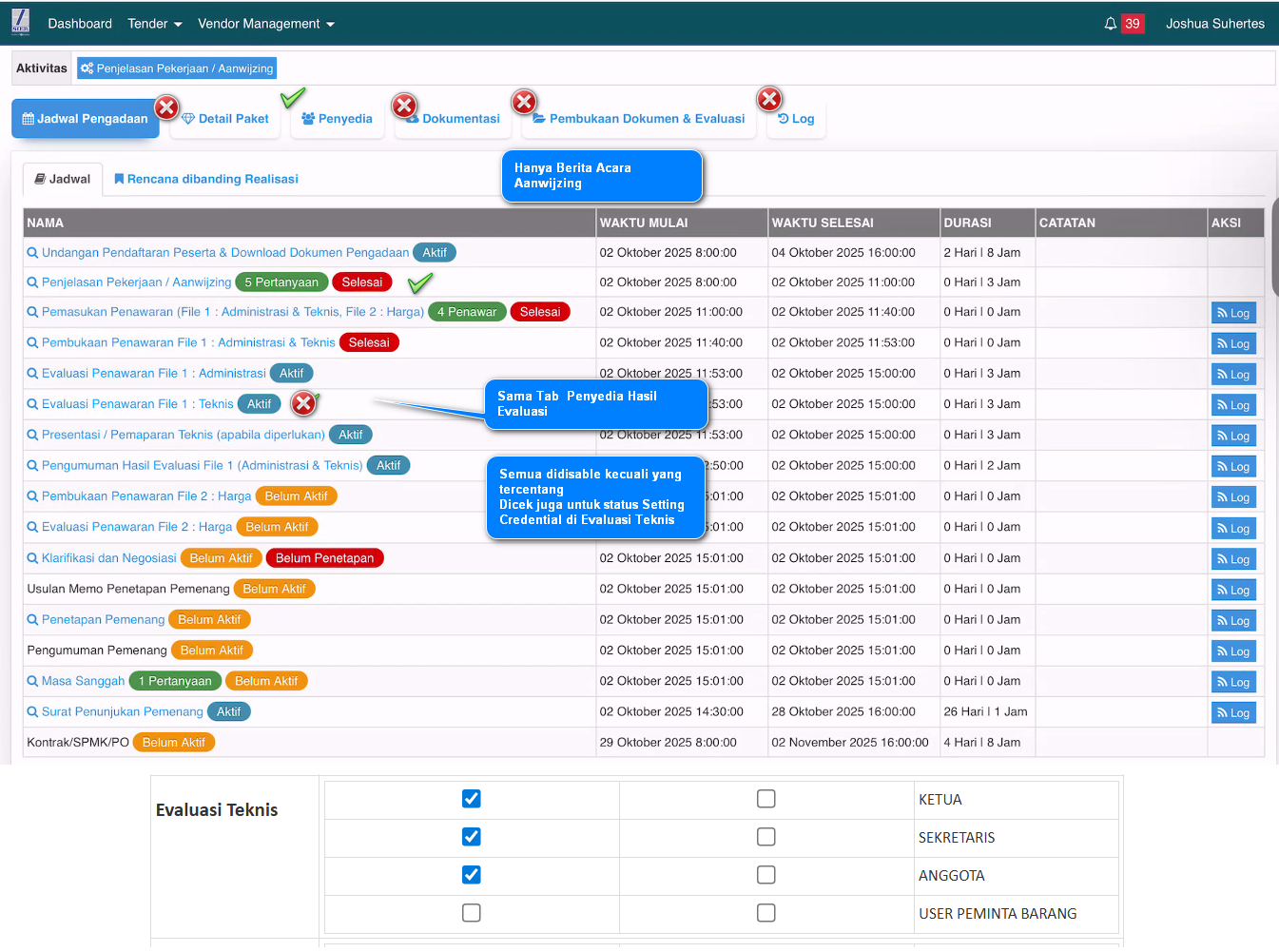Image resolution: width=1279 pixels, height=952 pixels.
Task: Open Vendor Management dropdown
Action: coord(265,24)
